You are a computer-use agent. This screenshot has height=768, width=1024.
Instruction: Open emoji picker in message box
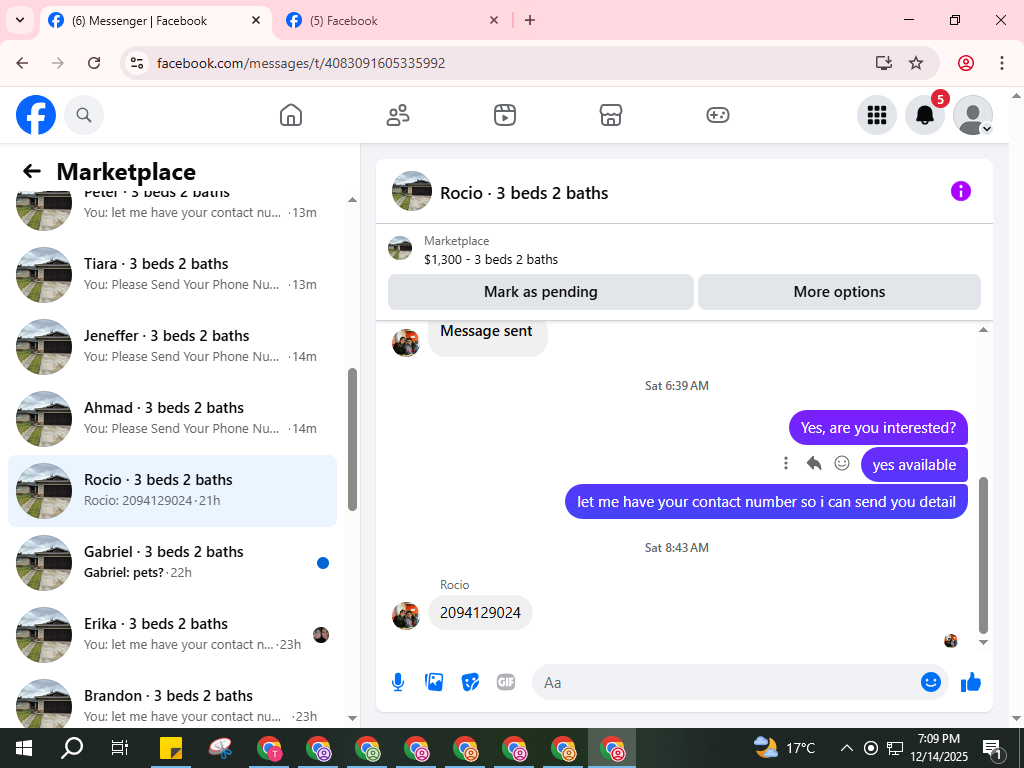(x=931, y=682)
